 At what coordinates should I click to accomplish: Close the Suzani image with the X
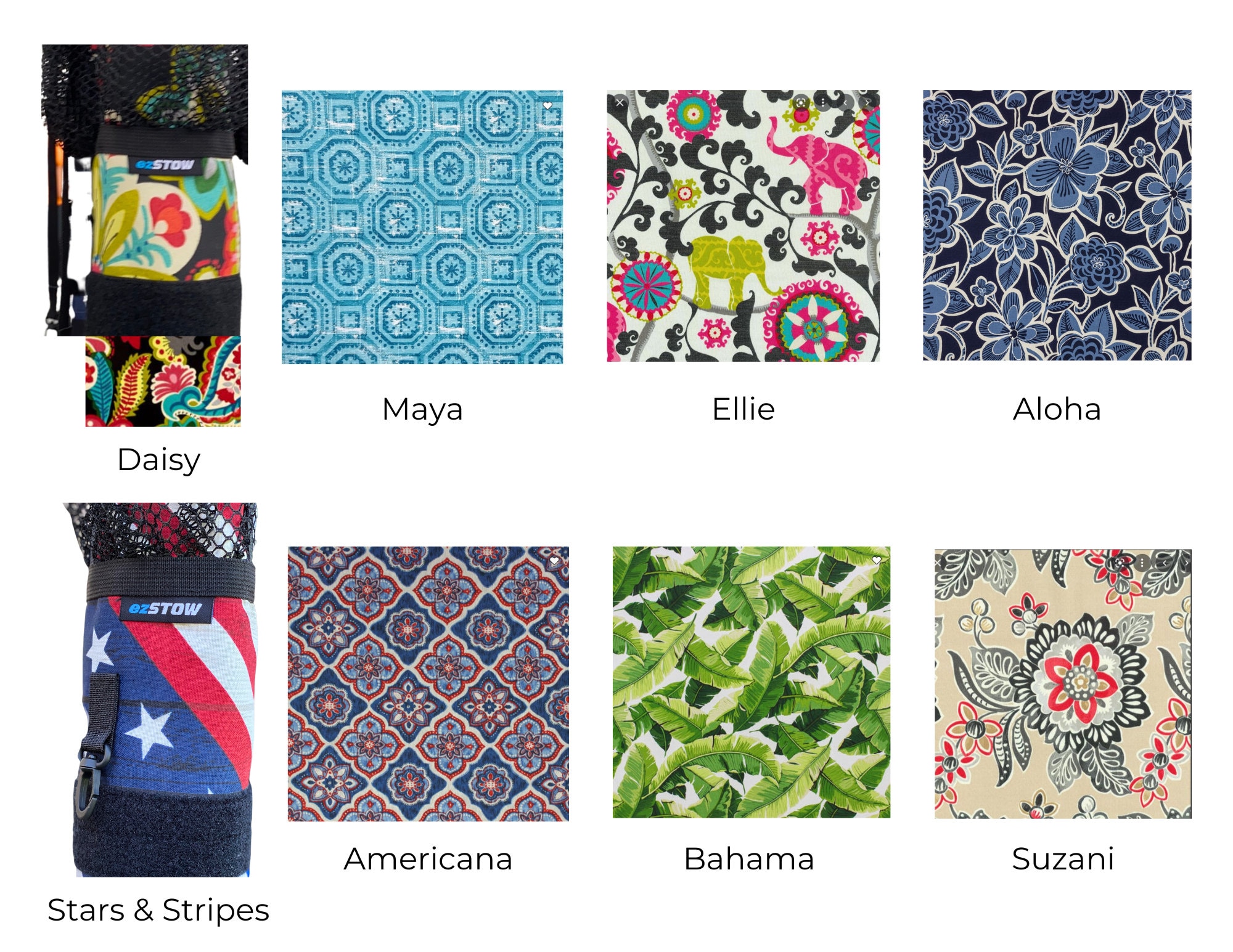(x=938, y=563)
